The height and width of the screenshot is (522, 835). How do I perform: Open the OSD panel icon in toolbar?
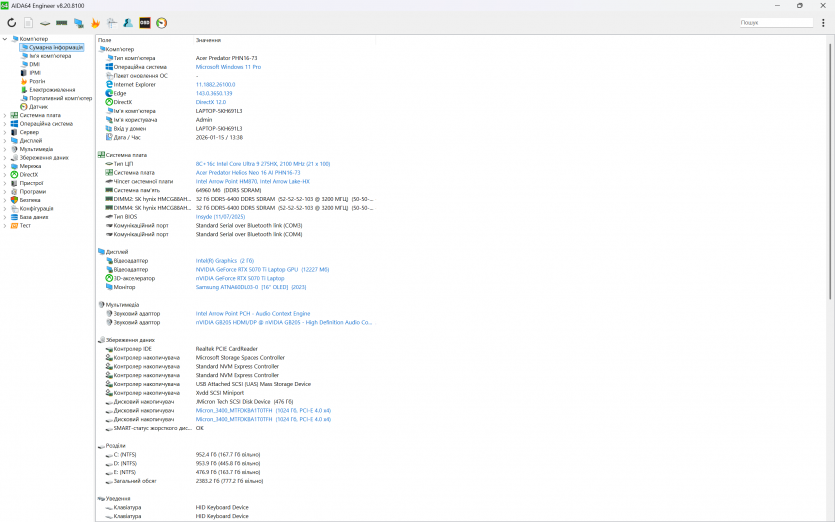[x=145, y=22]
